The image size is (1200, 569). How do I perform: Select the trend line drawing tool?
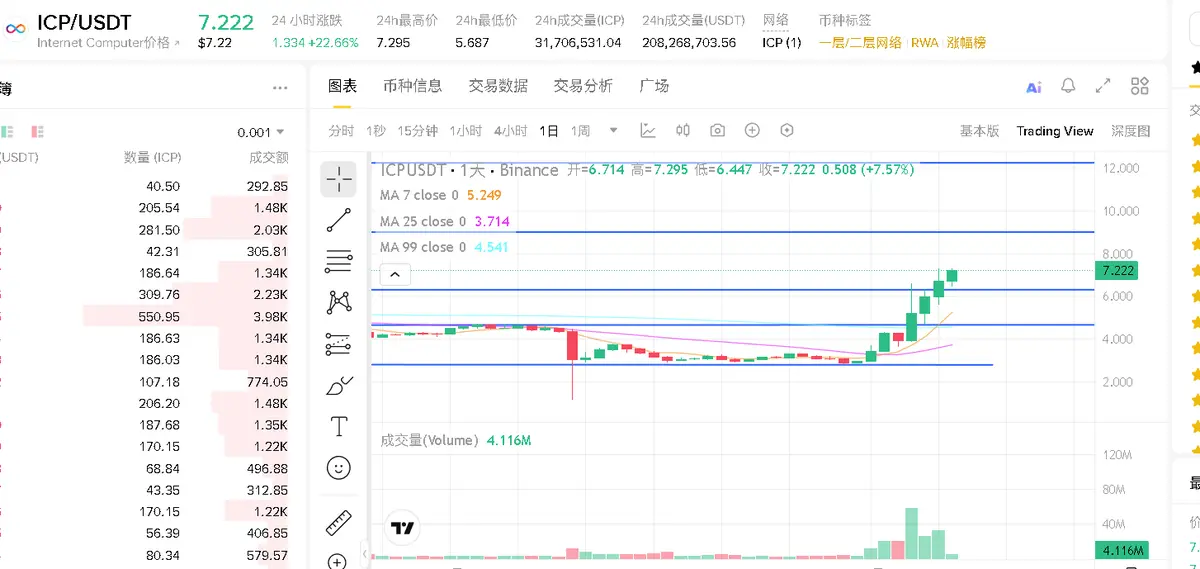pos(339,221)
